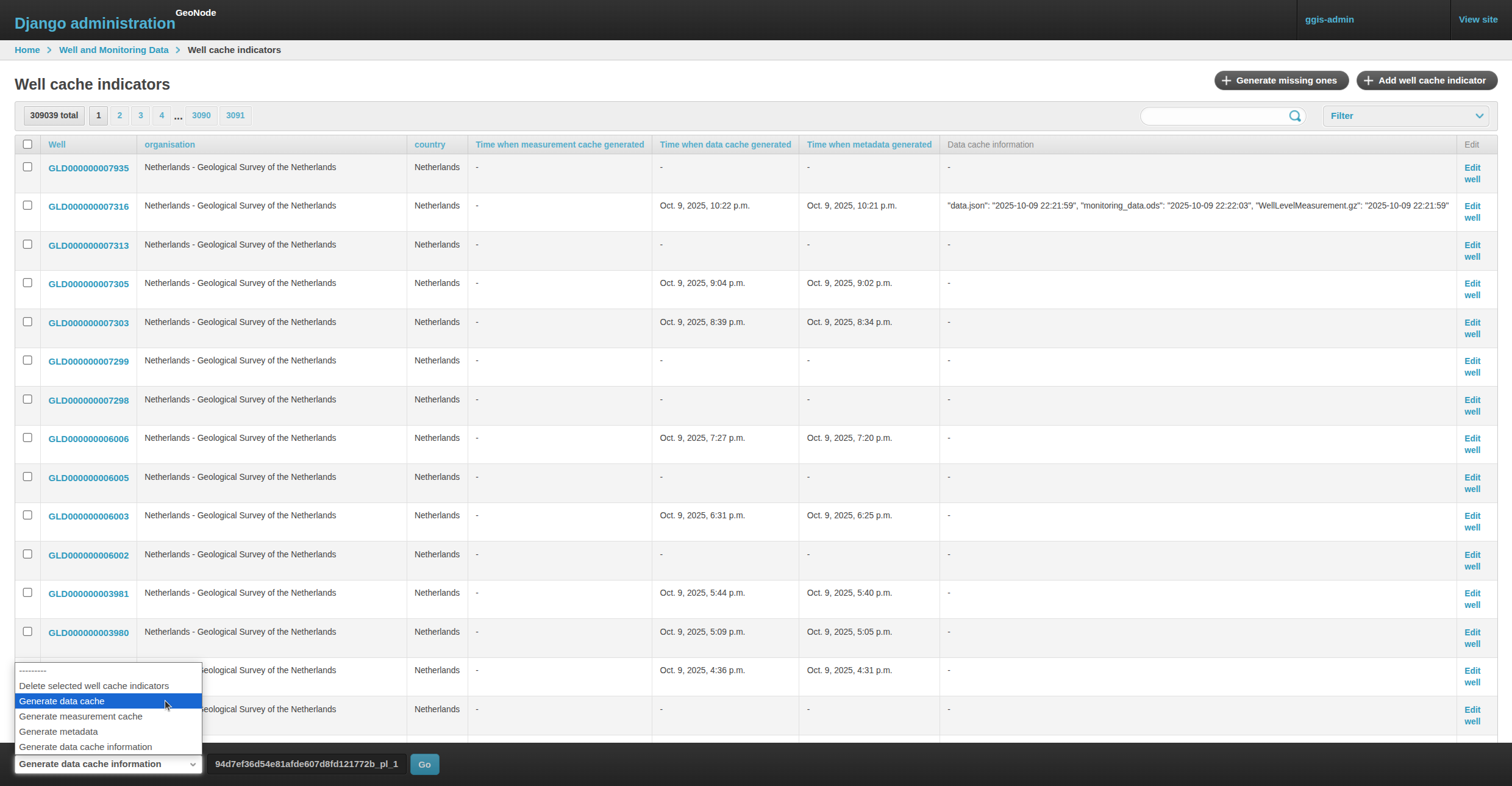The width and height of the screenshot is (1512, 786).
Task: Choose Generate measurement cache from the action menu
Action: click(x=80, y=716)
